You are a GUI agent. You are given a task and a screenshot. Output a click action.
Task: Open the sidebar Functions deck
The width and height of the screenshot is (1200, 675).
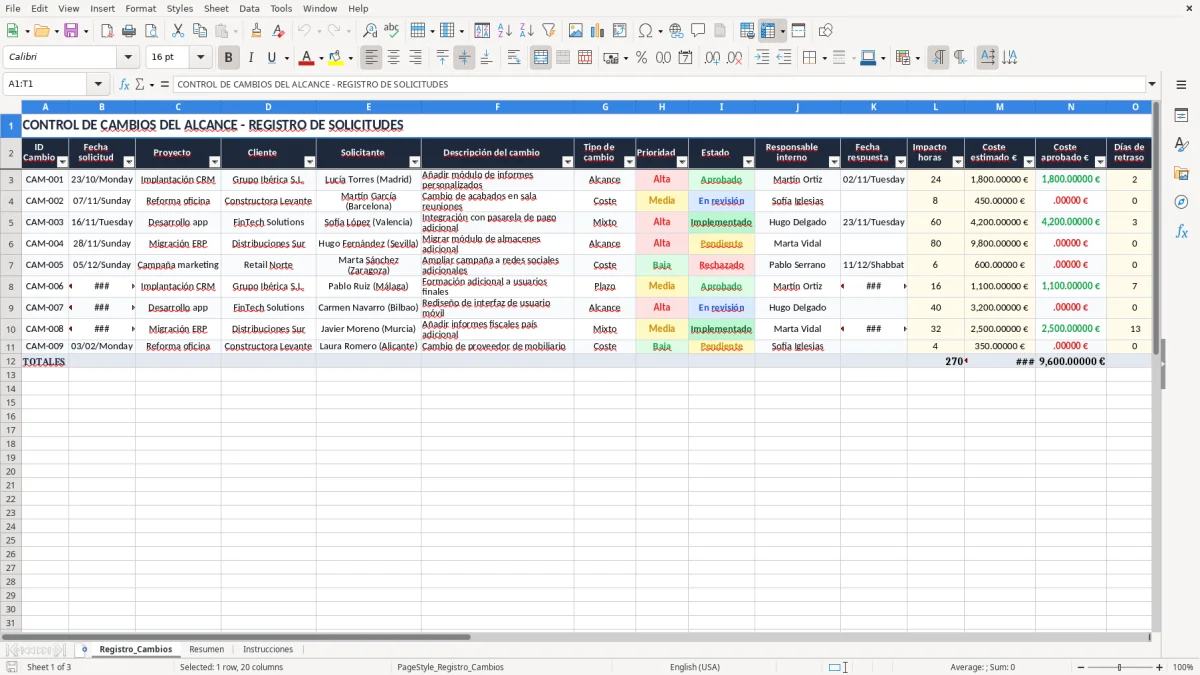pyautogui.click(x=1181, y=231)
